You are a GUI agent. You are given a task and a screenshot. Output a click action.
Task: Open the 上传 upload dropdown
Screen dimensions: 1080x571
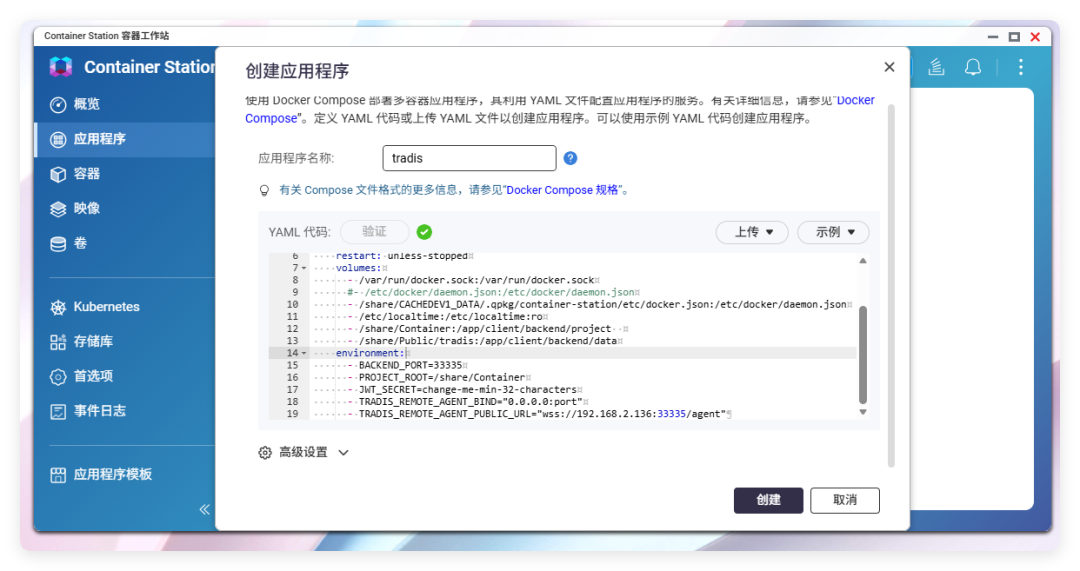pyautogui.click(x=753, y=232)
